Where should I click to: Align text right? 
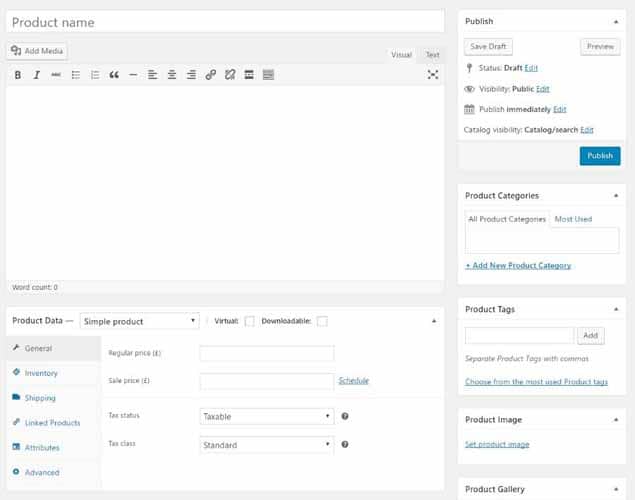pyautogui.click(x=191, y=75)
